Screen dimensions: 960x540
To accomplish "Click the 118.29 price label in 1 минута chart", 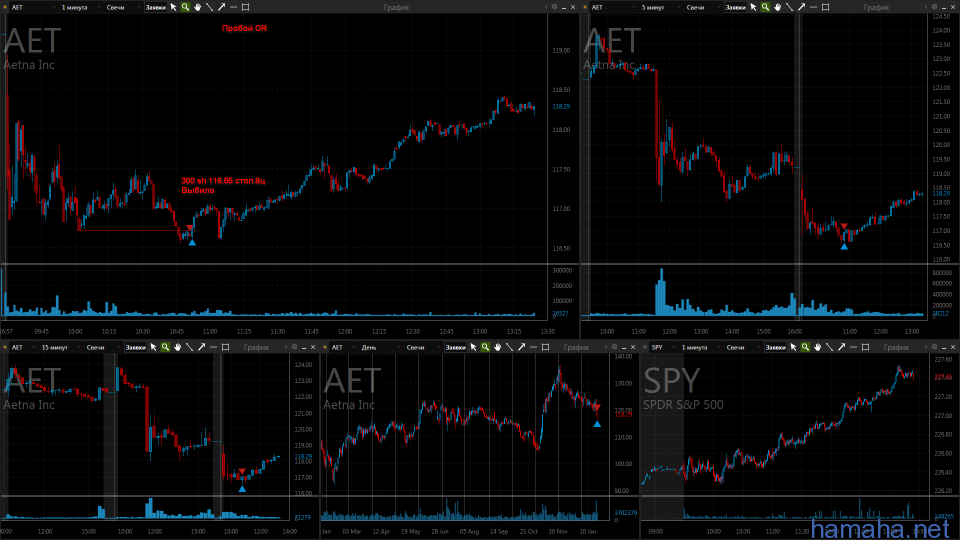I will pyautogui.click(x=561, y=107).
